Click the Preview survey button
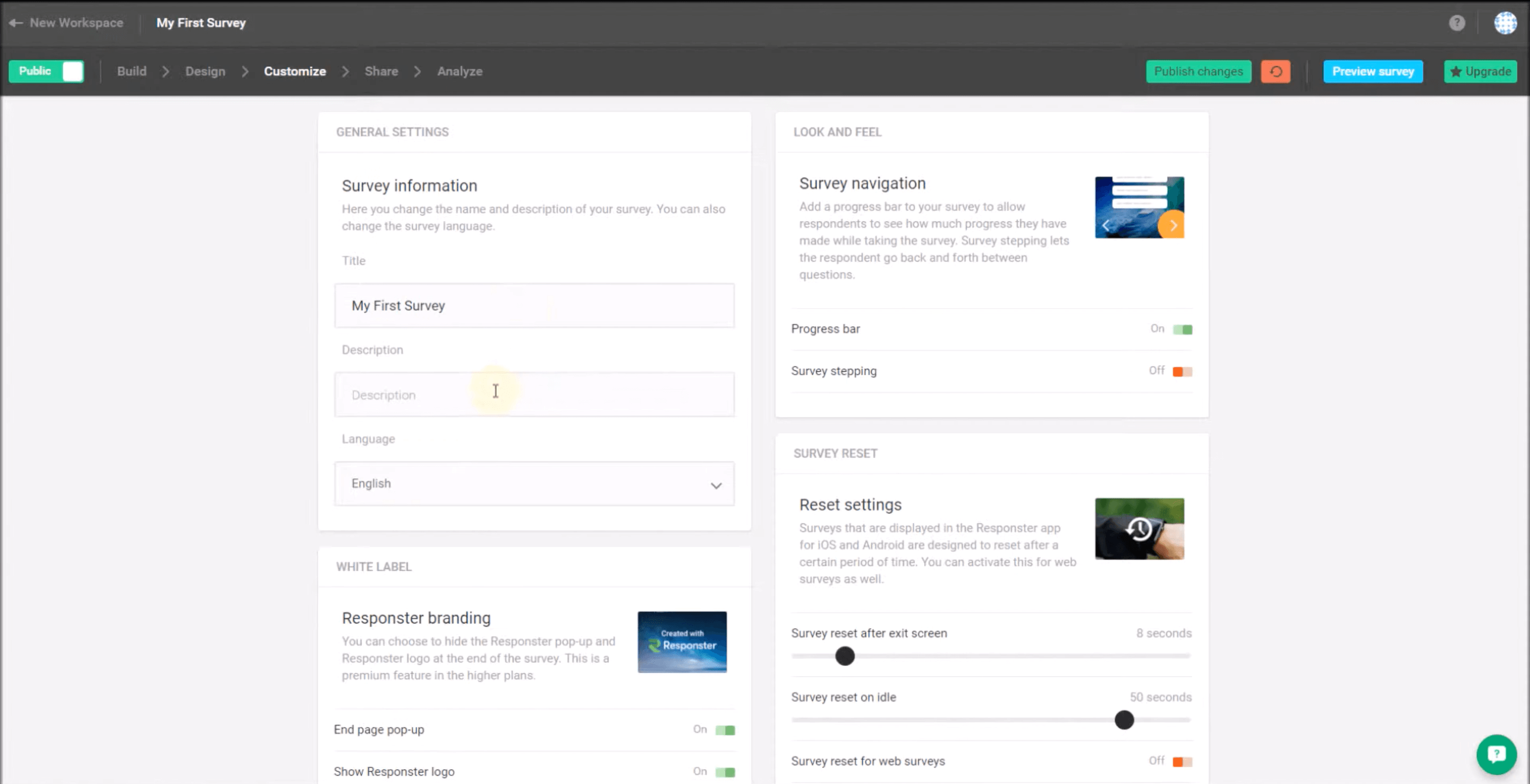 [x=1373, y=71]
